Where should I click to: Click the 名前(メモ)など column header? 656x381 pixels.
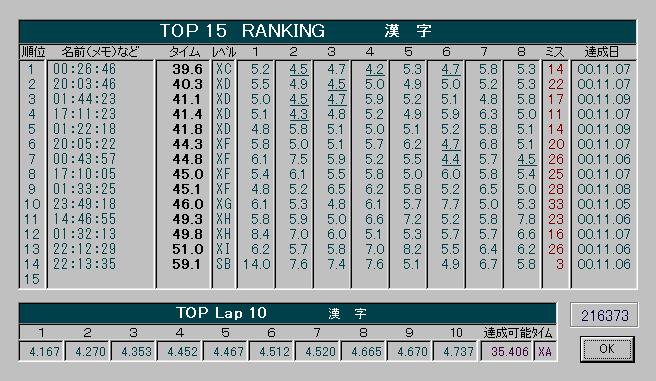pyautogui.click(x=100, y=52)
